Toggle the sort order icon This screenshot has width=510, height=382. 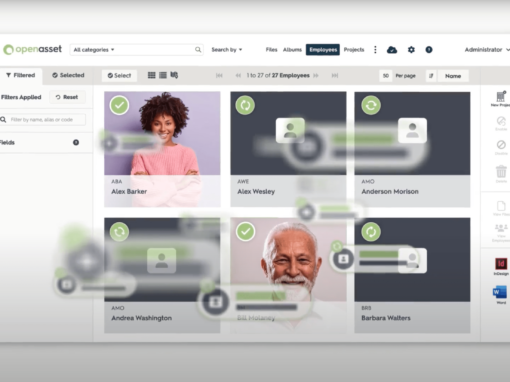tap(431, 76)
